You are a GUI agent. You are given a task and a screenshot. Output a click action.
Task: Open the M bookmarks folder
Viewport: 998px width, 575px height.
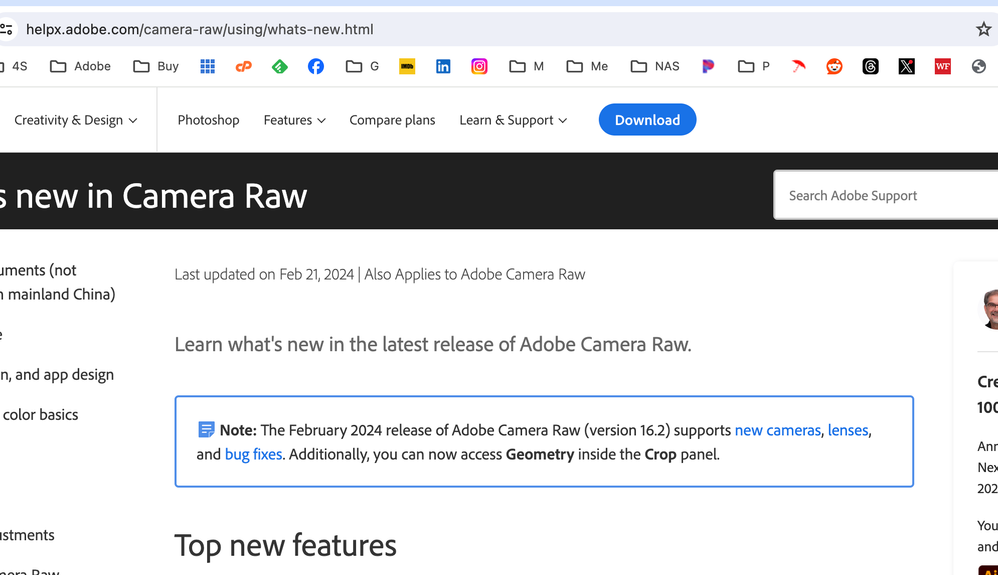click(x=526, y=66)
